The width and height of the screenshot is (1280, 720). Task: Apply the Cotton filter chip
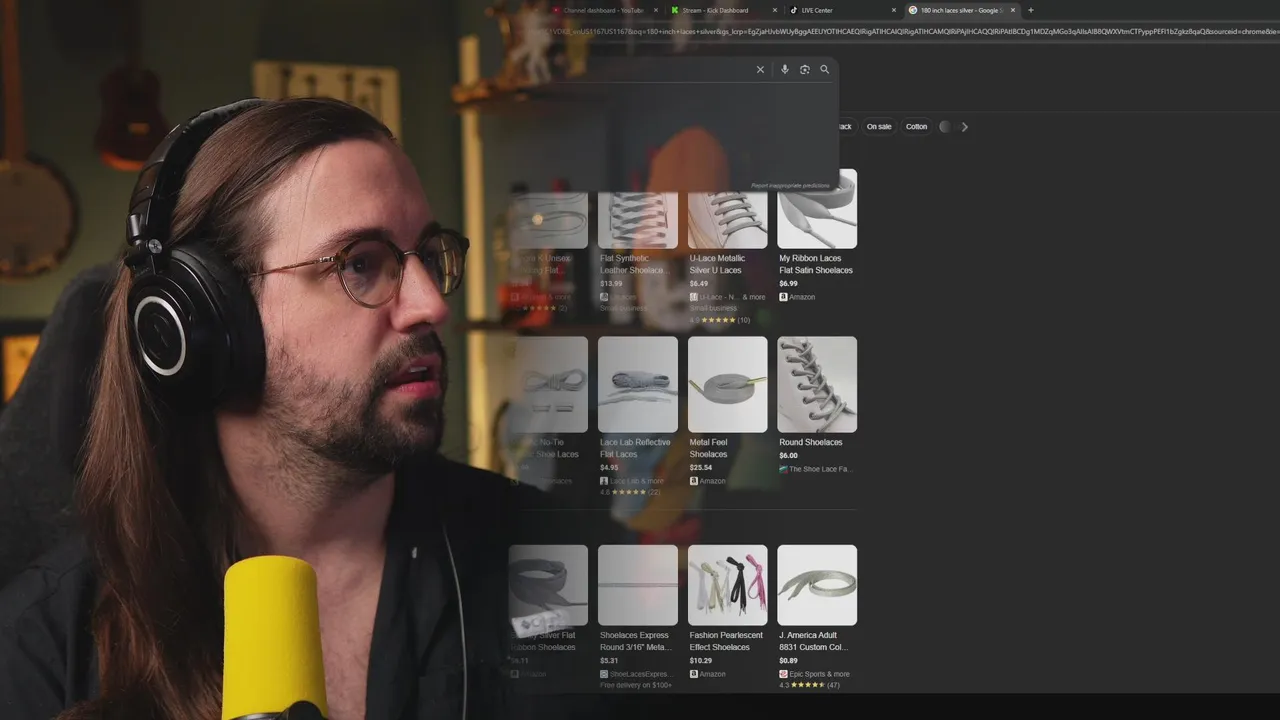coord(916,127)
